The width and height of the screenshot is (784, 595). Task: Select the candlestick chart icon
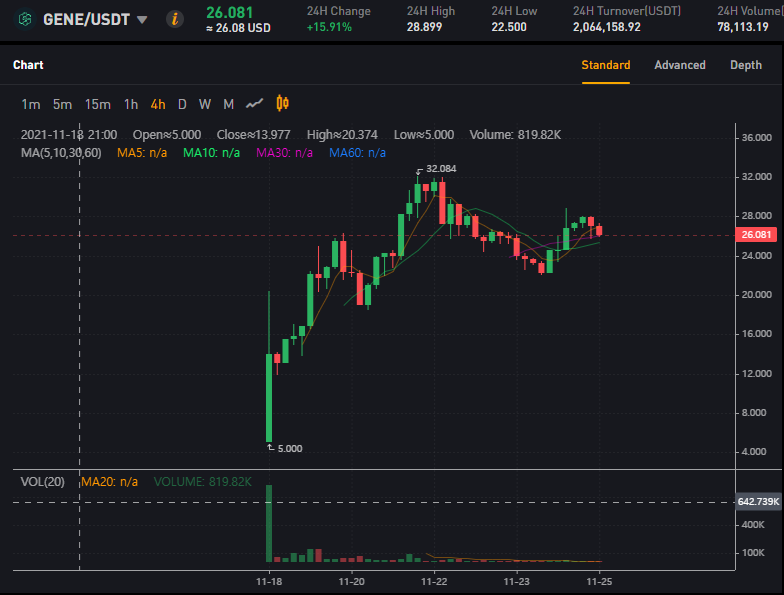(x=282, y=104)
